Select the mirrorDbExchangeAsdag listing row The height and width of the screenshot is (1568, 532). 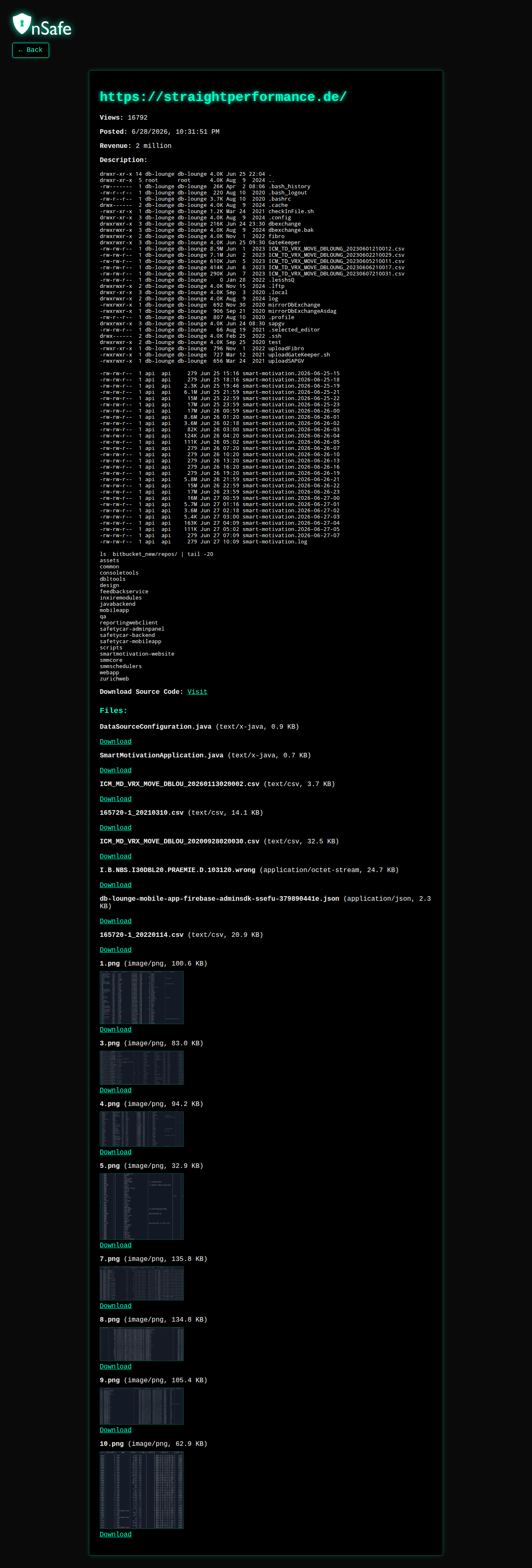[218, 311]
